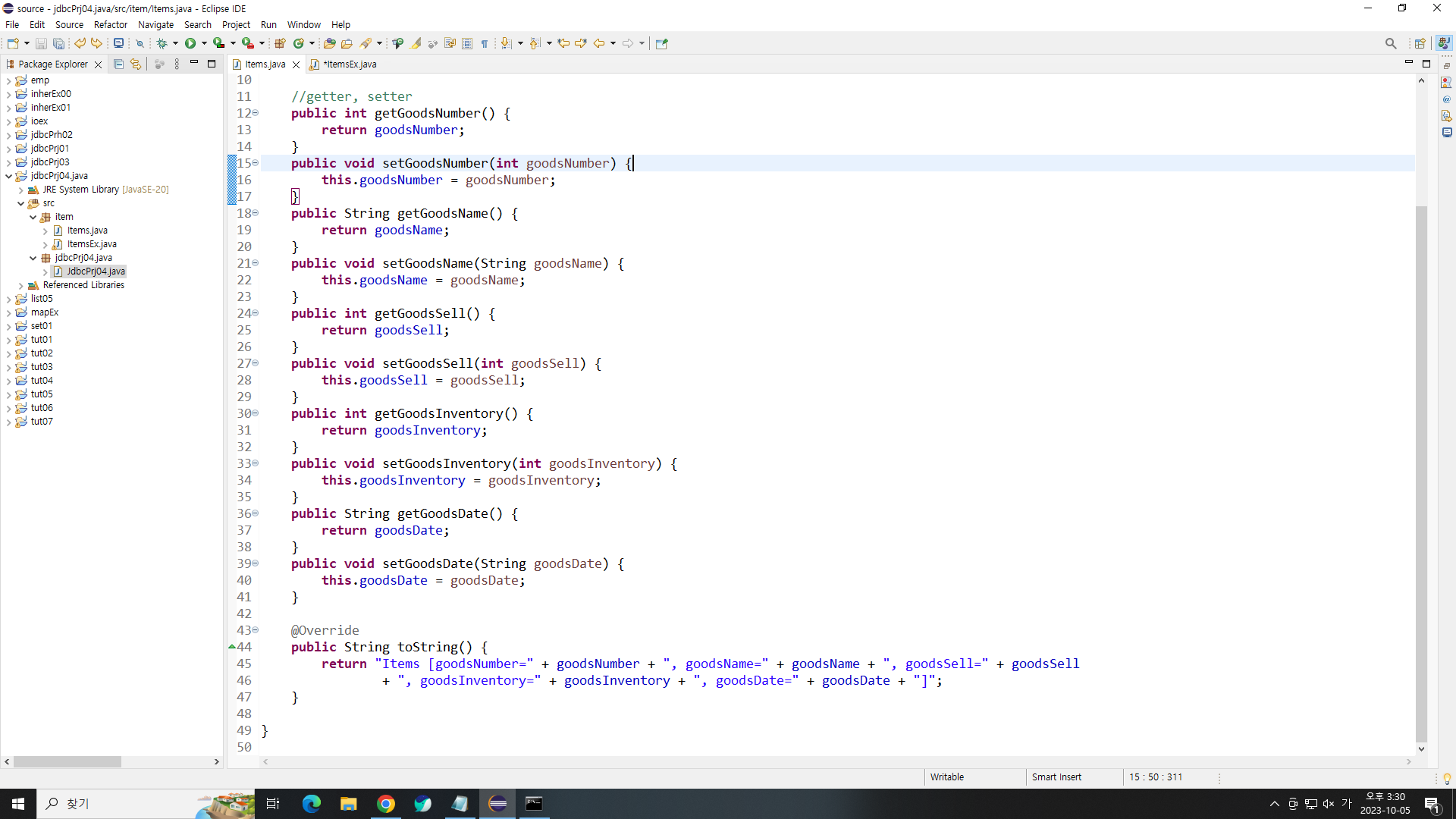Click the Save All toolbar icon
The width and height of the screenshot is (1456, 819).
(x=58, y=43)
